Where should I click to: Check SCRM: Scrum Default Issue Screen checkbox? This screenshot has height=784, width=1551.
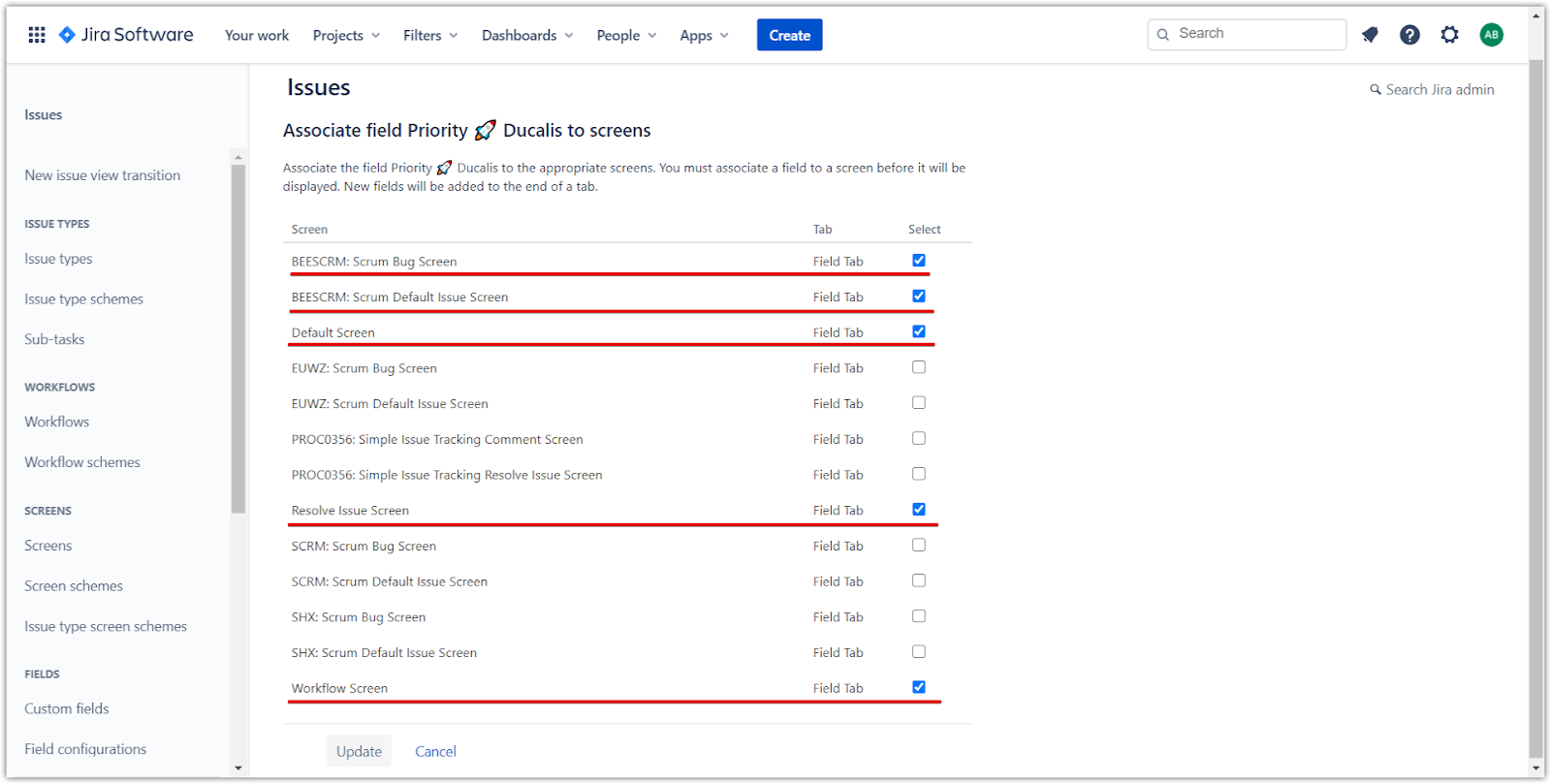919,580
